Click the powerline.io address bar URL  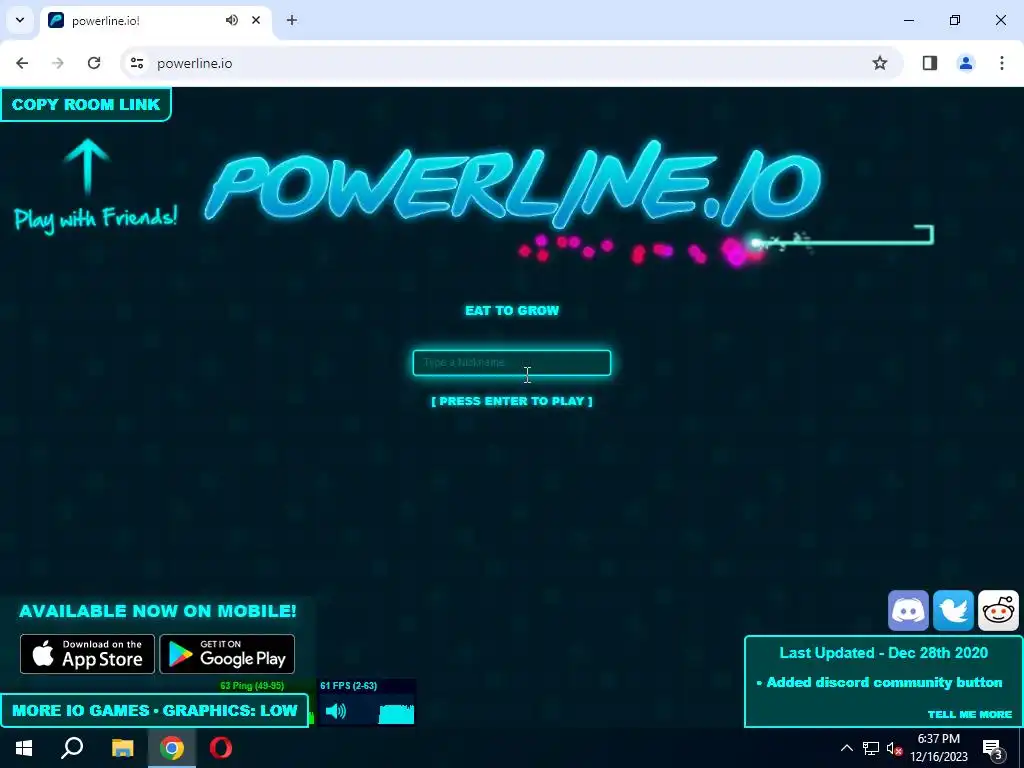click(195, 63)
